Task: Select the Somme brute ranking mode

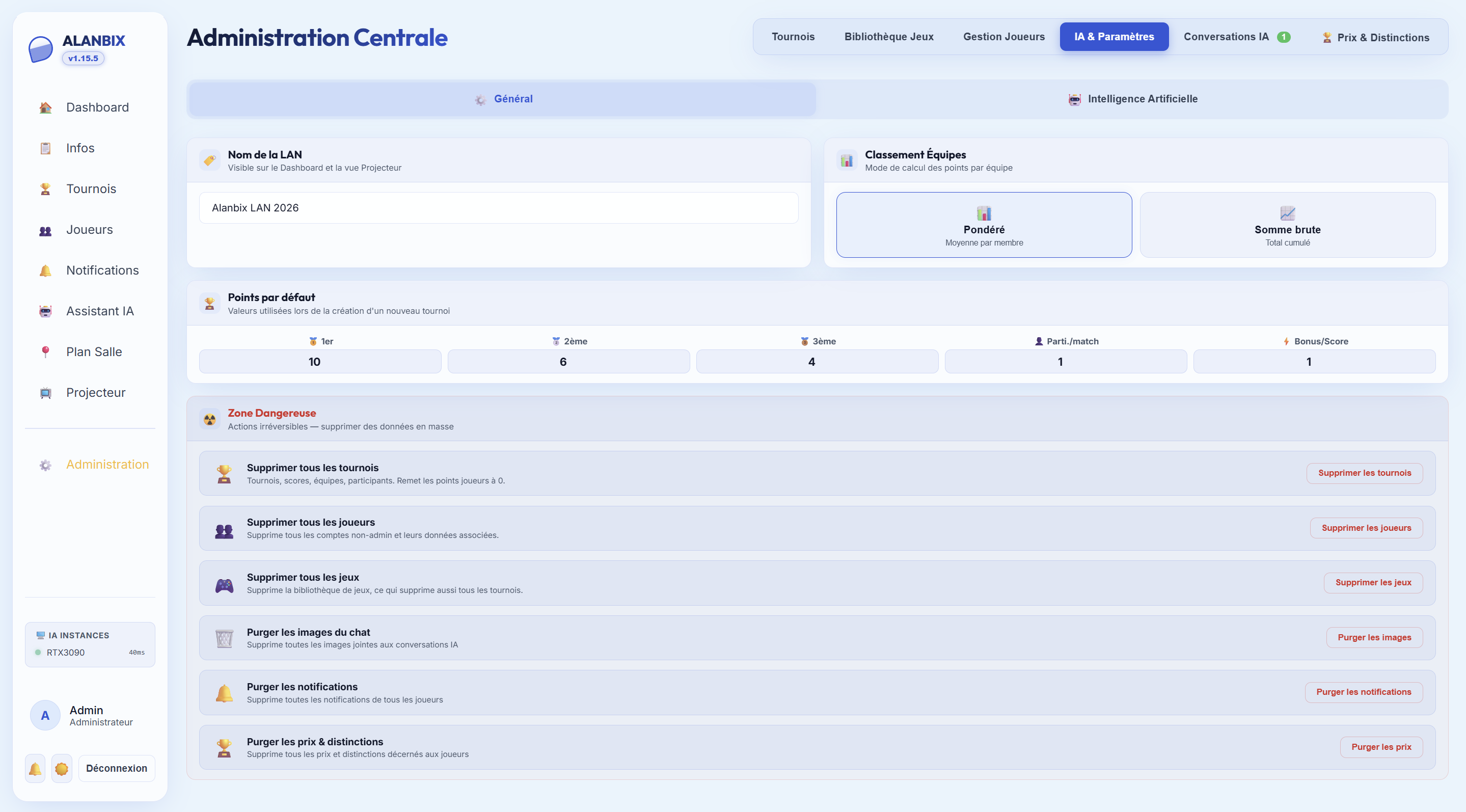Action: click(x=1287, y=225)
